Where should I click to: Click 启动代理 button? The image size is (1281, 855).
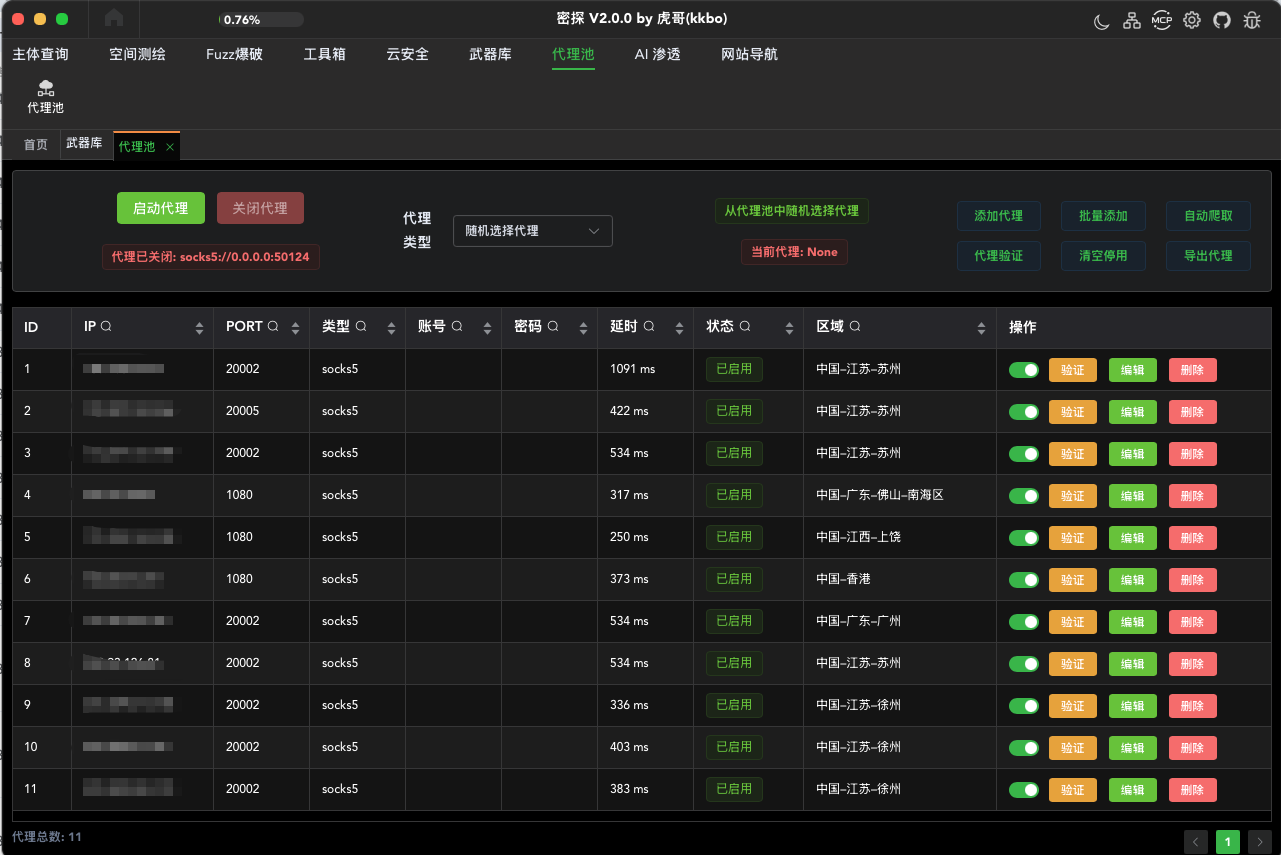click(161, 208)
